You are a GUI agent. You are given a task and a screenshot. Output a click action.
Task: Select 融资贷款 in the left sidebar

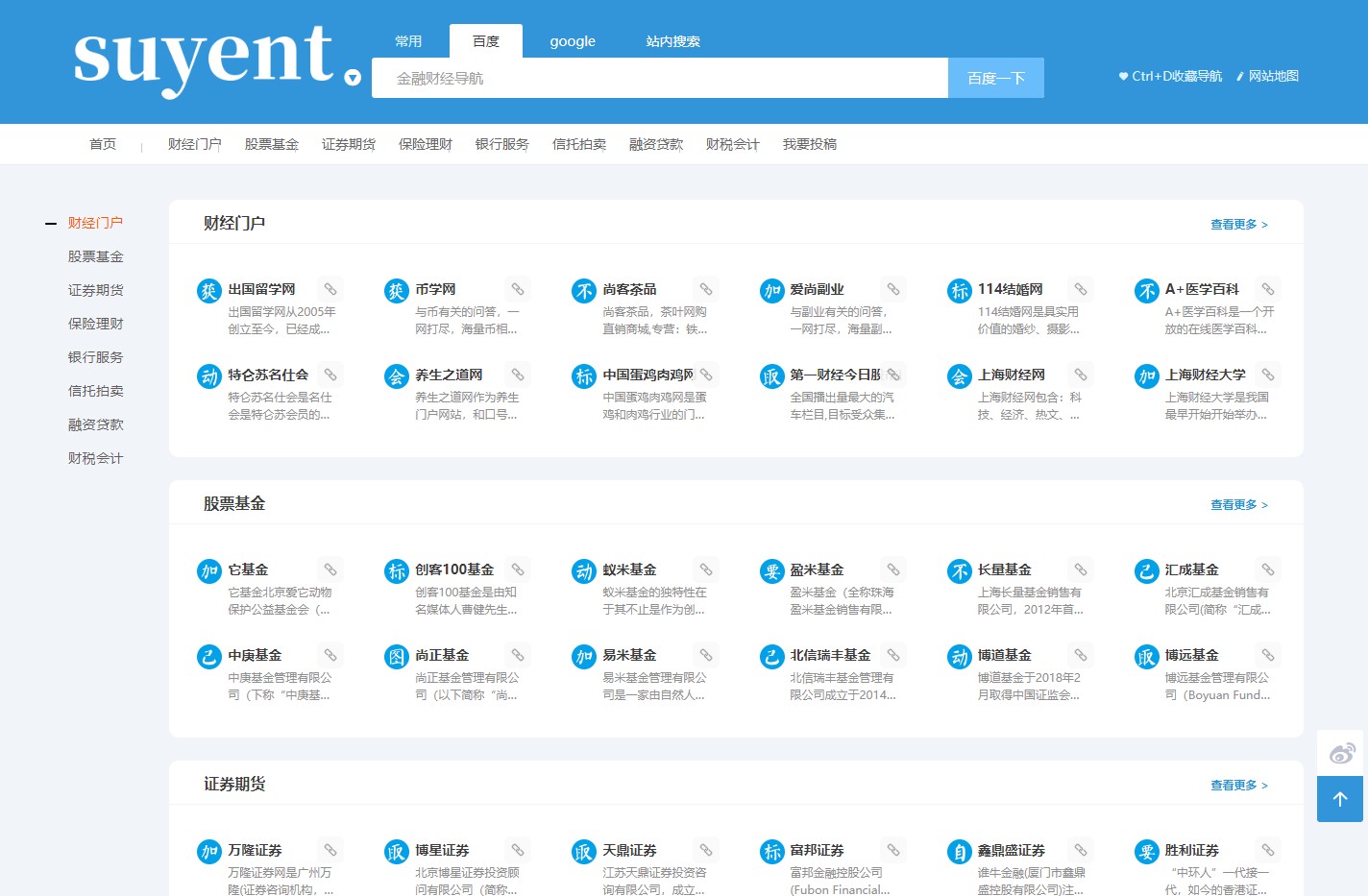[95, 424]
